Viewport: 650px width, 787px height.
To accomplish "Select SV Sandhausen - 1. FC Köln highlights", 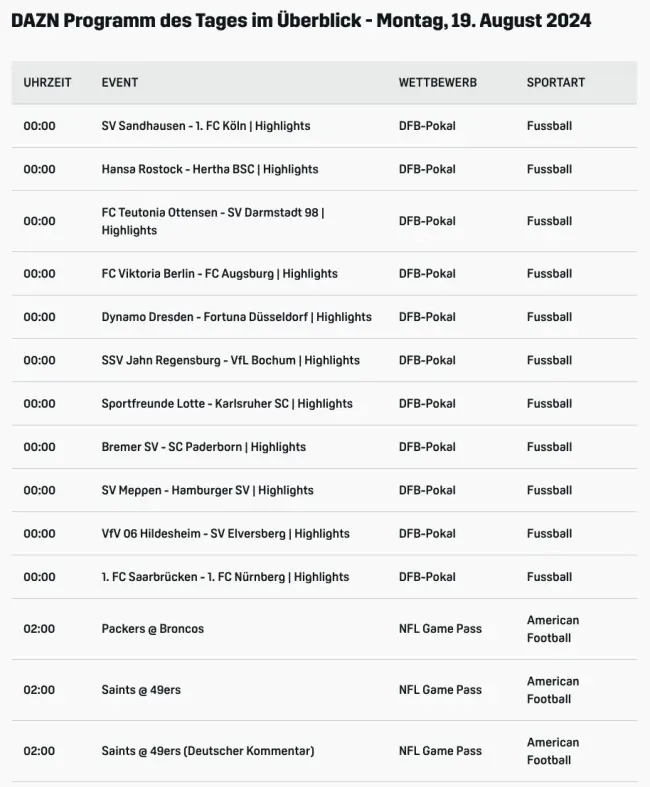I will point(206,126).
